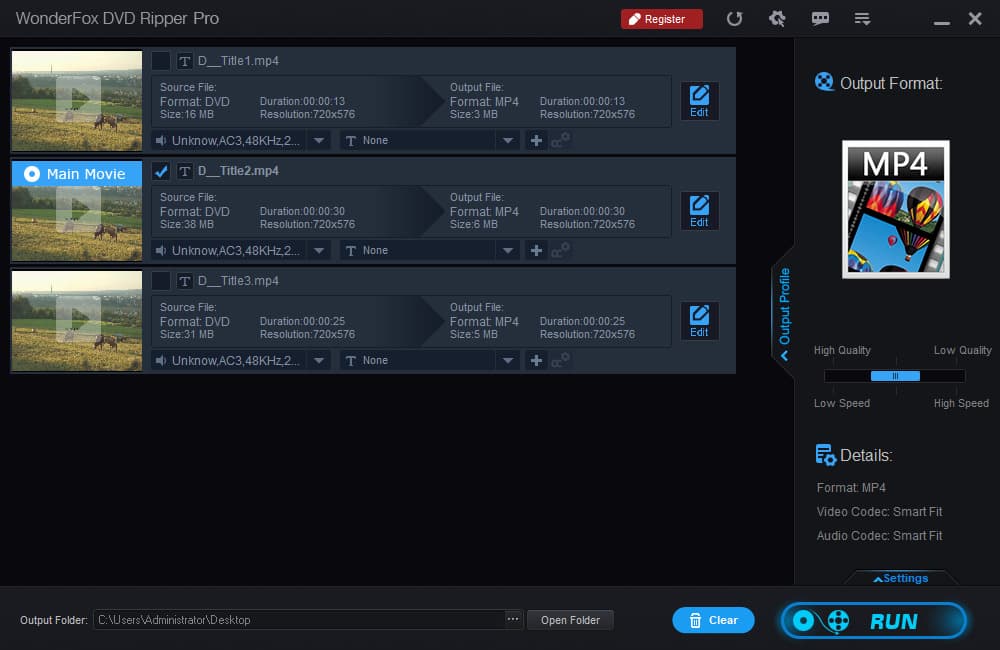Click the refresh icon in title bar

734,19
